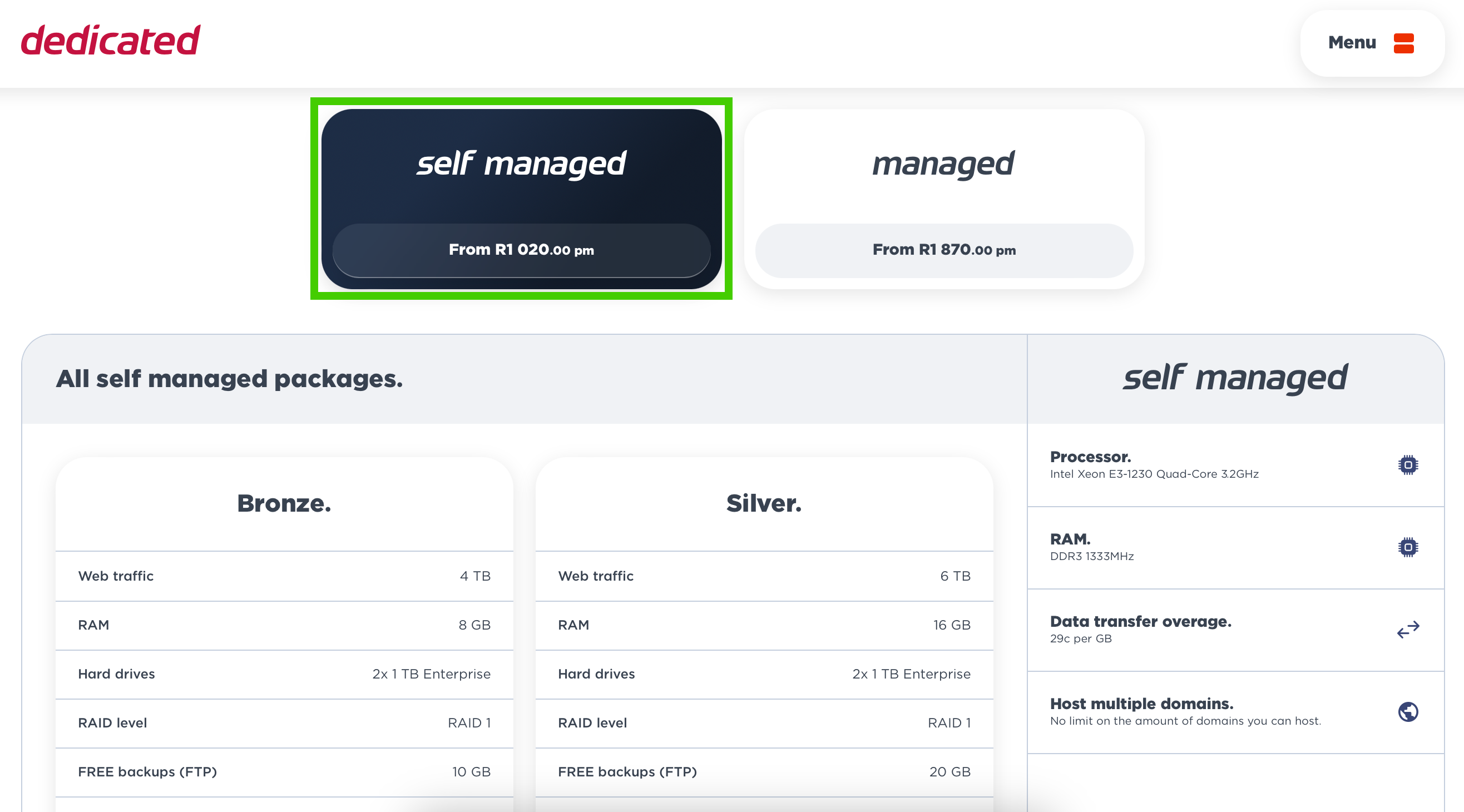Viewport: 1464px width, 812px height.
Task: Click the Silver package heading
Action: [x=764, y=503]
